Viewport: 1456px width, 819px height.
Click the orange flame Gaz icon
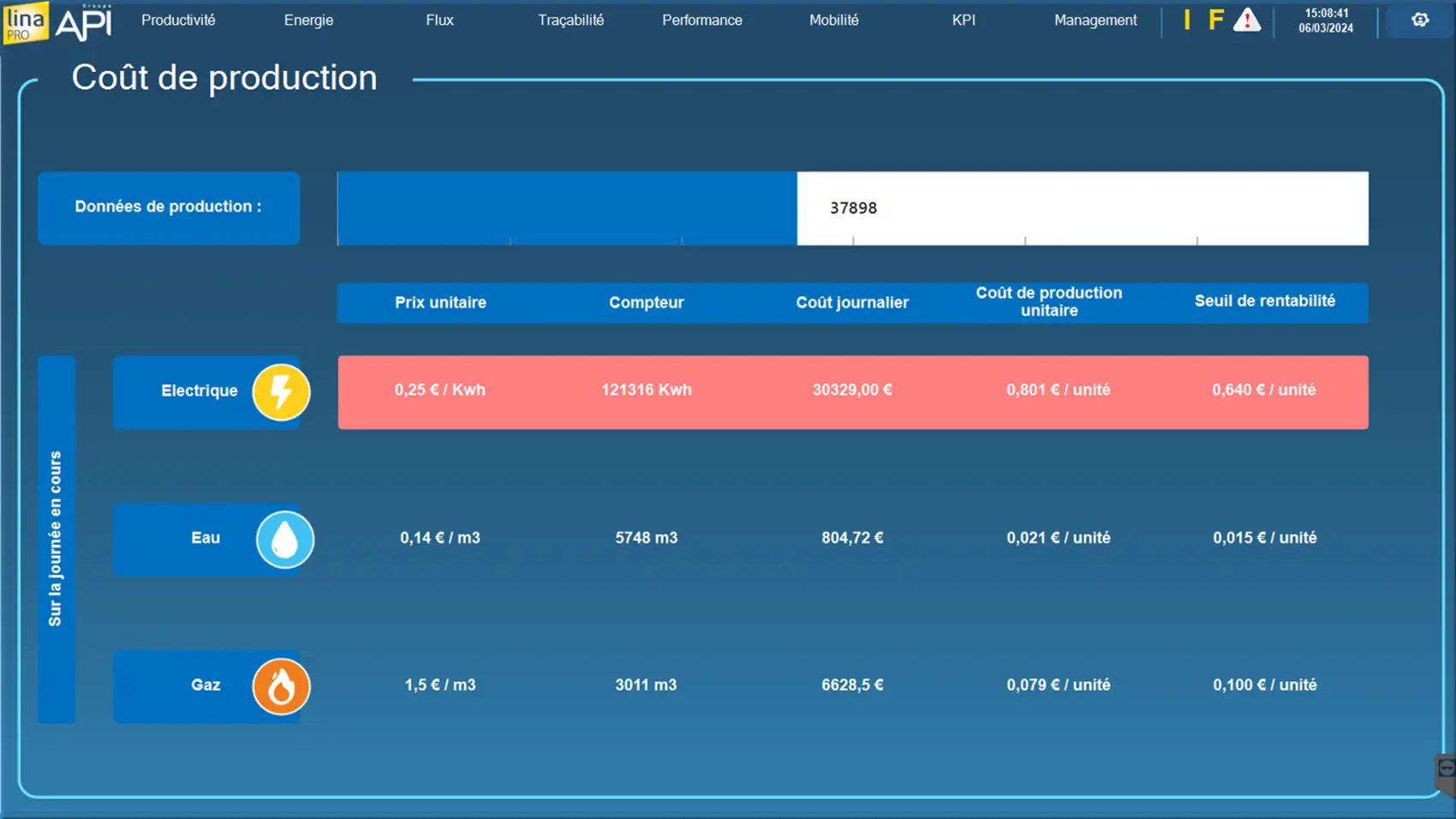coord(281,686)
